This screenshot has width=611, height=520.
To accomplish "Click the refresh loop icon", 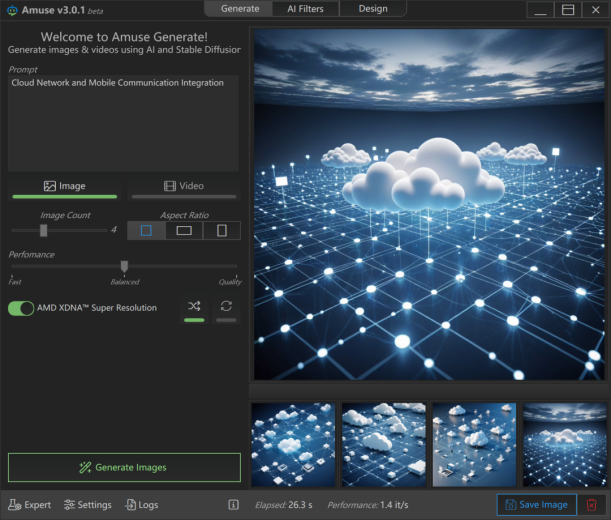I will pos(227,307).
